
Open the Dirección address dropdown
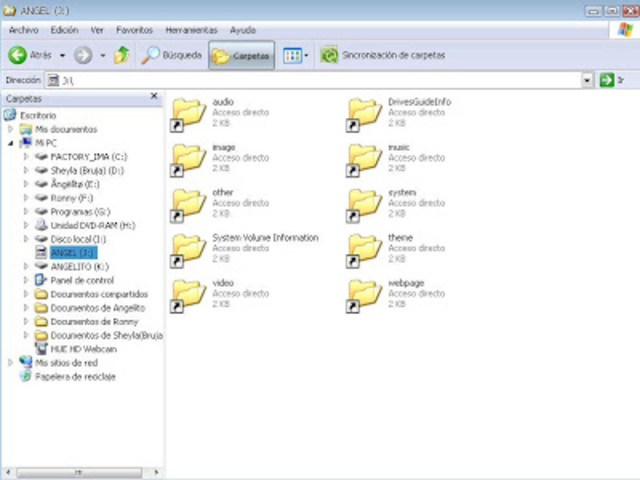(x=587, y=80)
